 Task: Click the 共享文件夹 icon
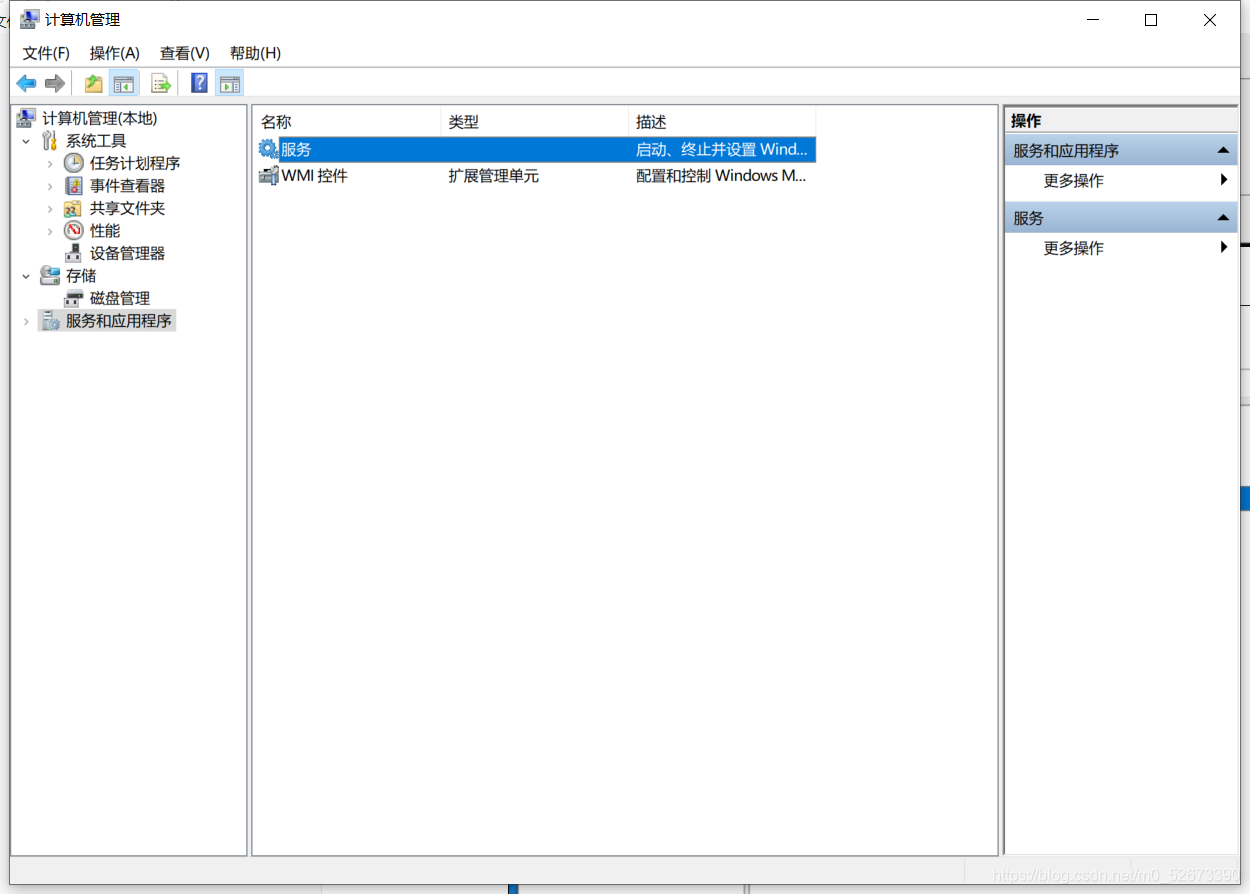(73, 208)
